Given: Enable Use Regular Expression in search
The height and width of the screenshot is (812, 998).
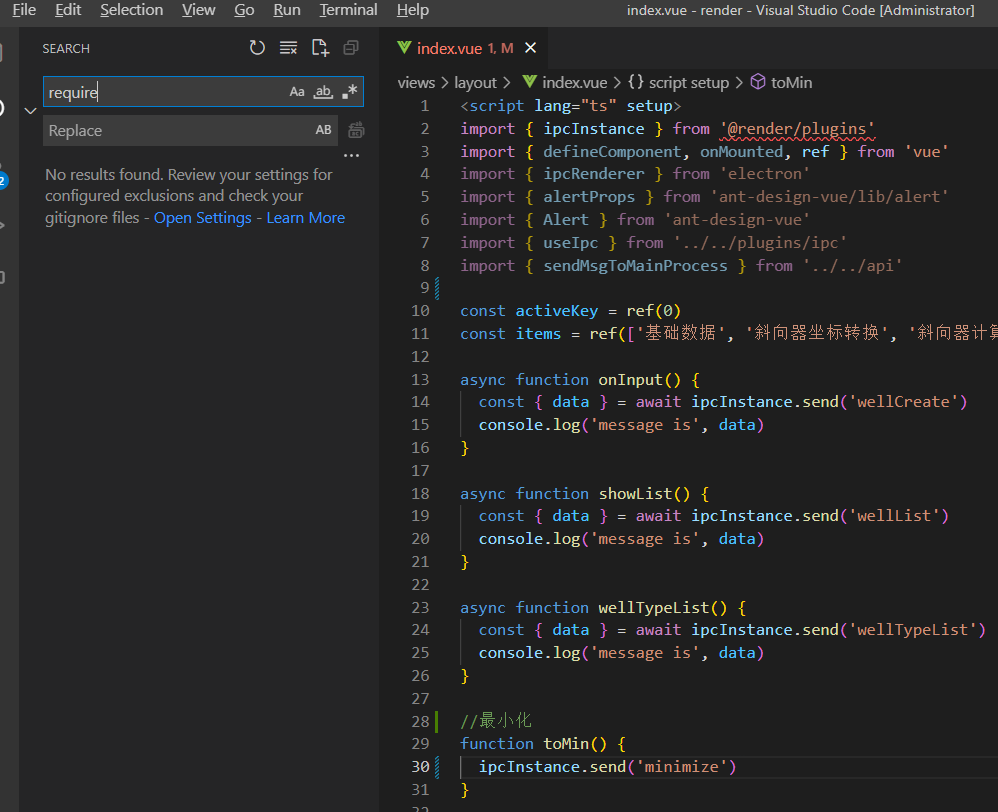Looking at the screenshot, I should pyautogui.click(x=349, y=91).
